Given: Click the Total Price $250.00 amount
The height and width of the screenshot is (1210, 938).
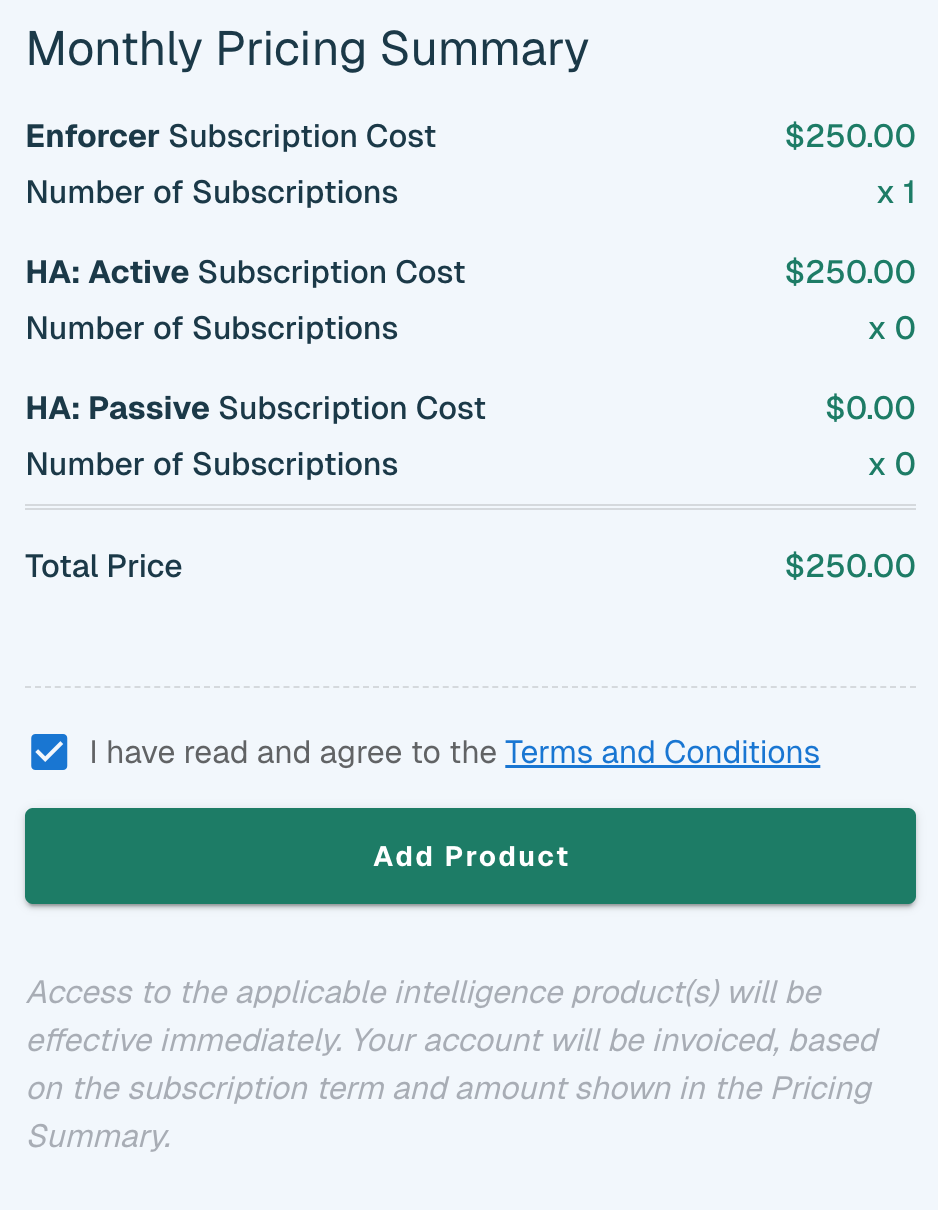Looking at the screenshot, I should coord(850,566).
